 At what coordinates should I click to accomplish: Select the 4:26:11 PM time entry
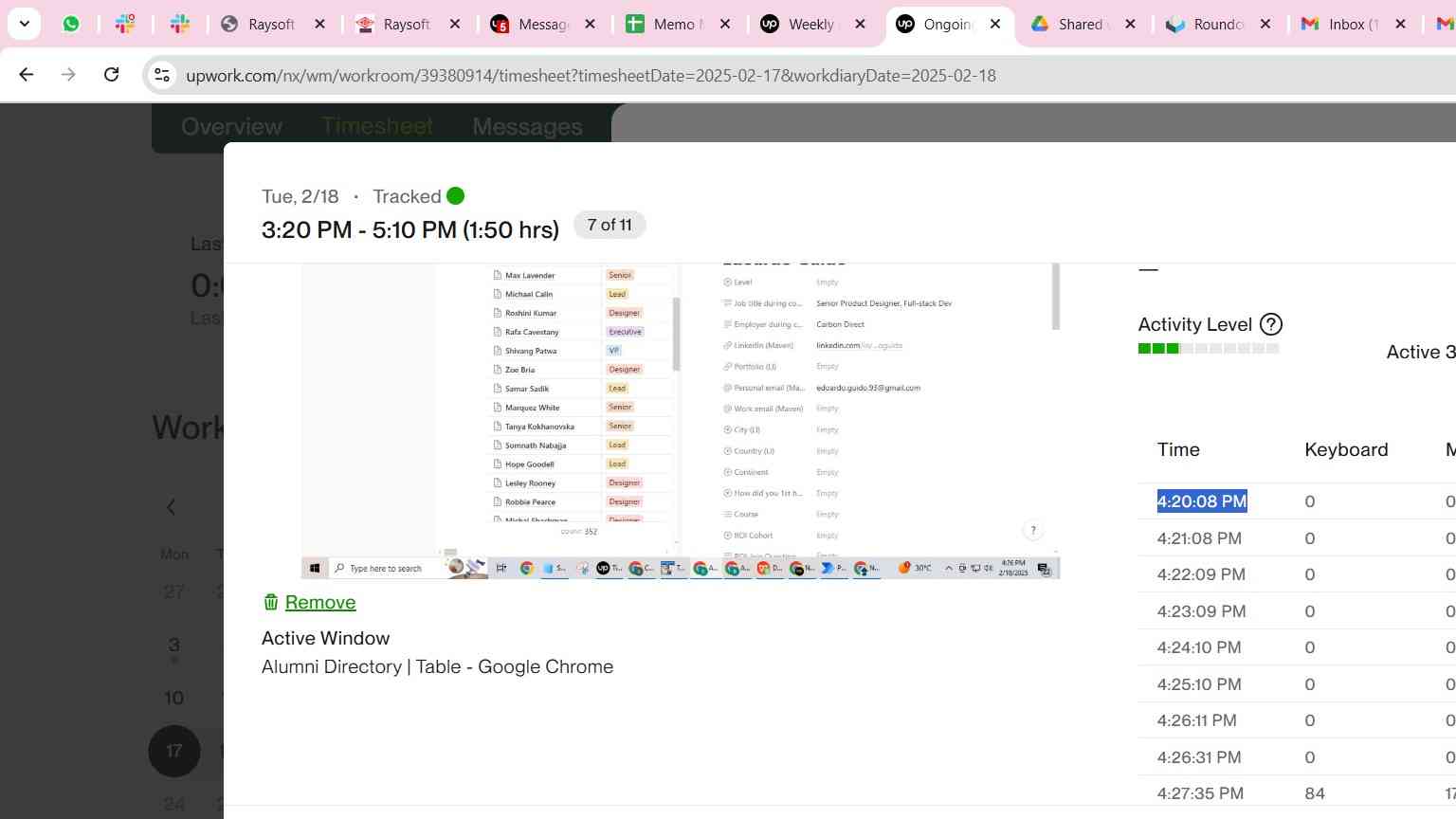[x=1196, y=720]
